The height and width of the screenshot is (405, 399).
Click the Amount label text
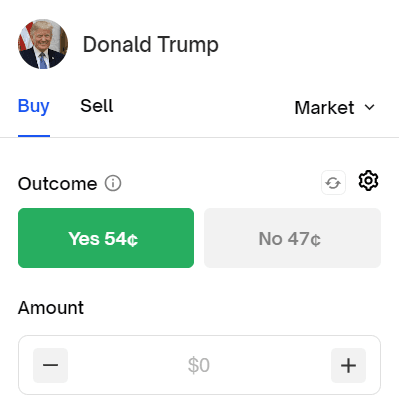[x=51, y=307]
